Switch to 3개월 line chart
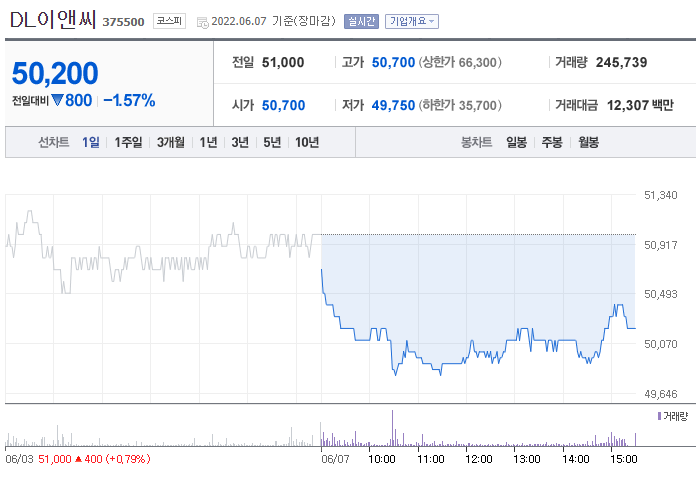696x484 pixels. [170, 142]
